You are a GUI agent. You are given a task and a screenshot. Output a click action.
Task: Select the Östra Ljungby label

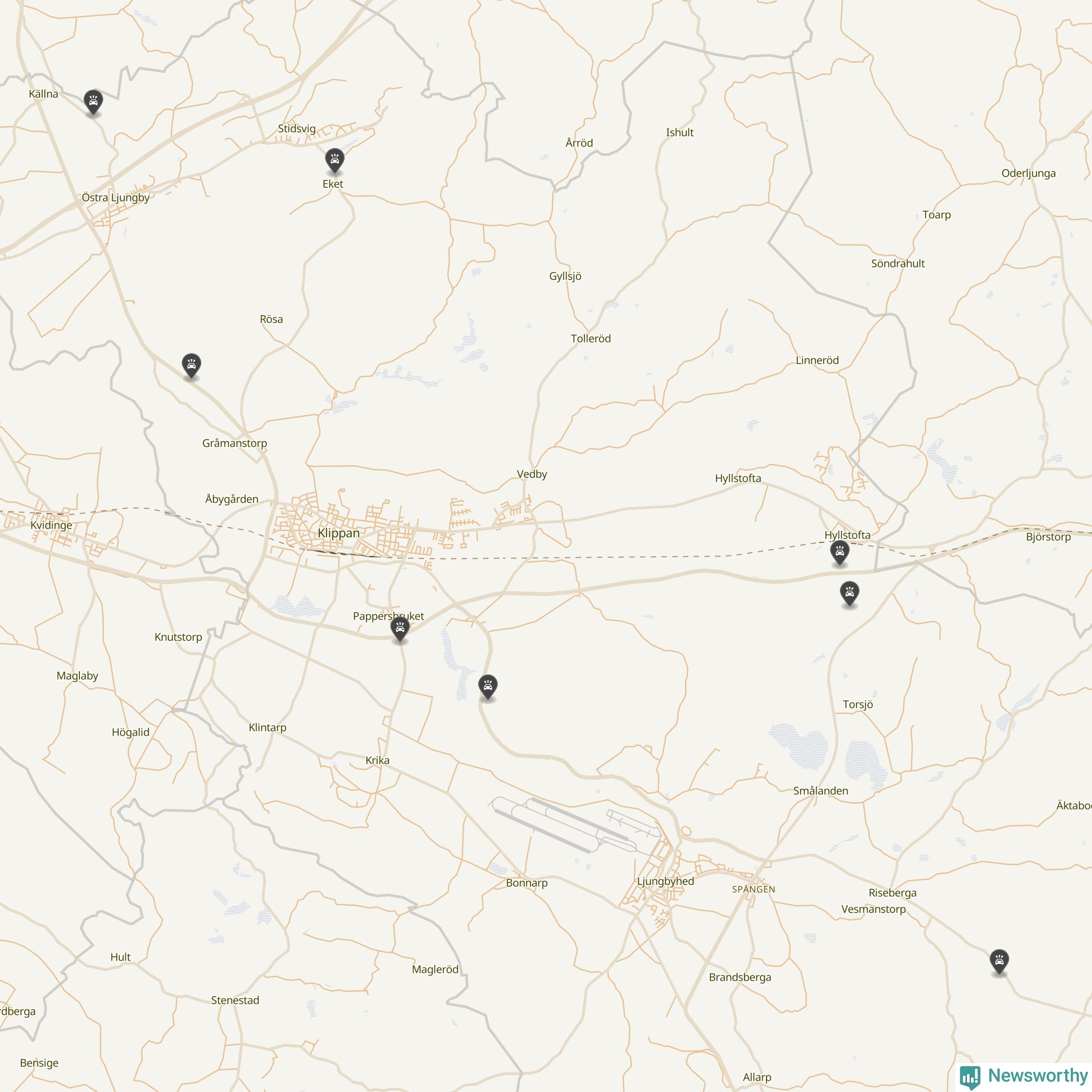116,198
